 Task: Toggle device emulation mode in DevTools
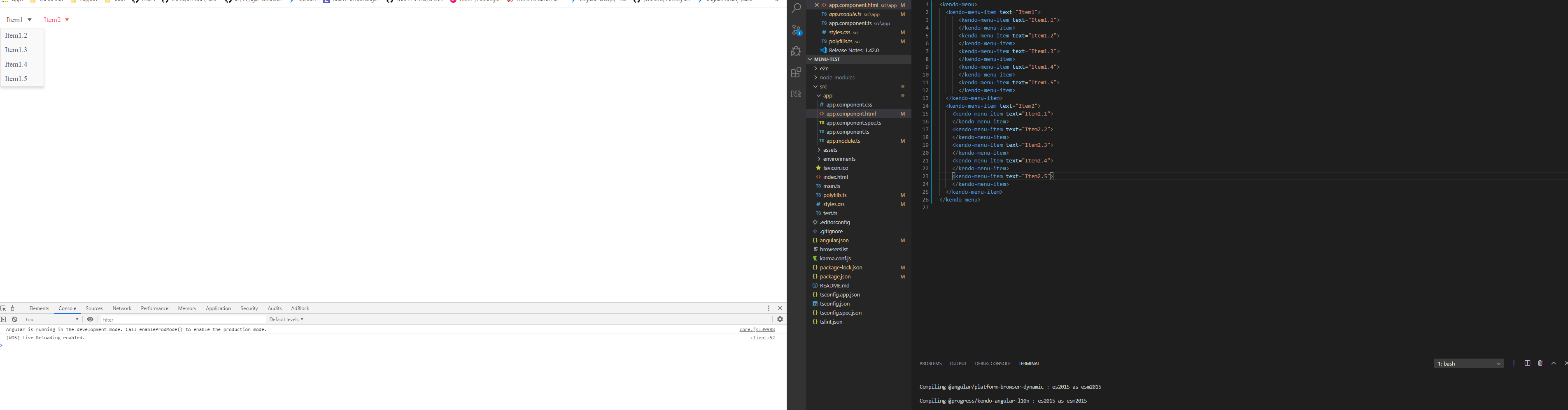14,308
